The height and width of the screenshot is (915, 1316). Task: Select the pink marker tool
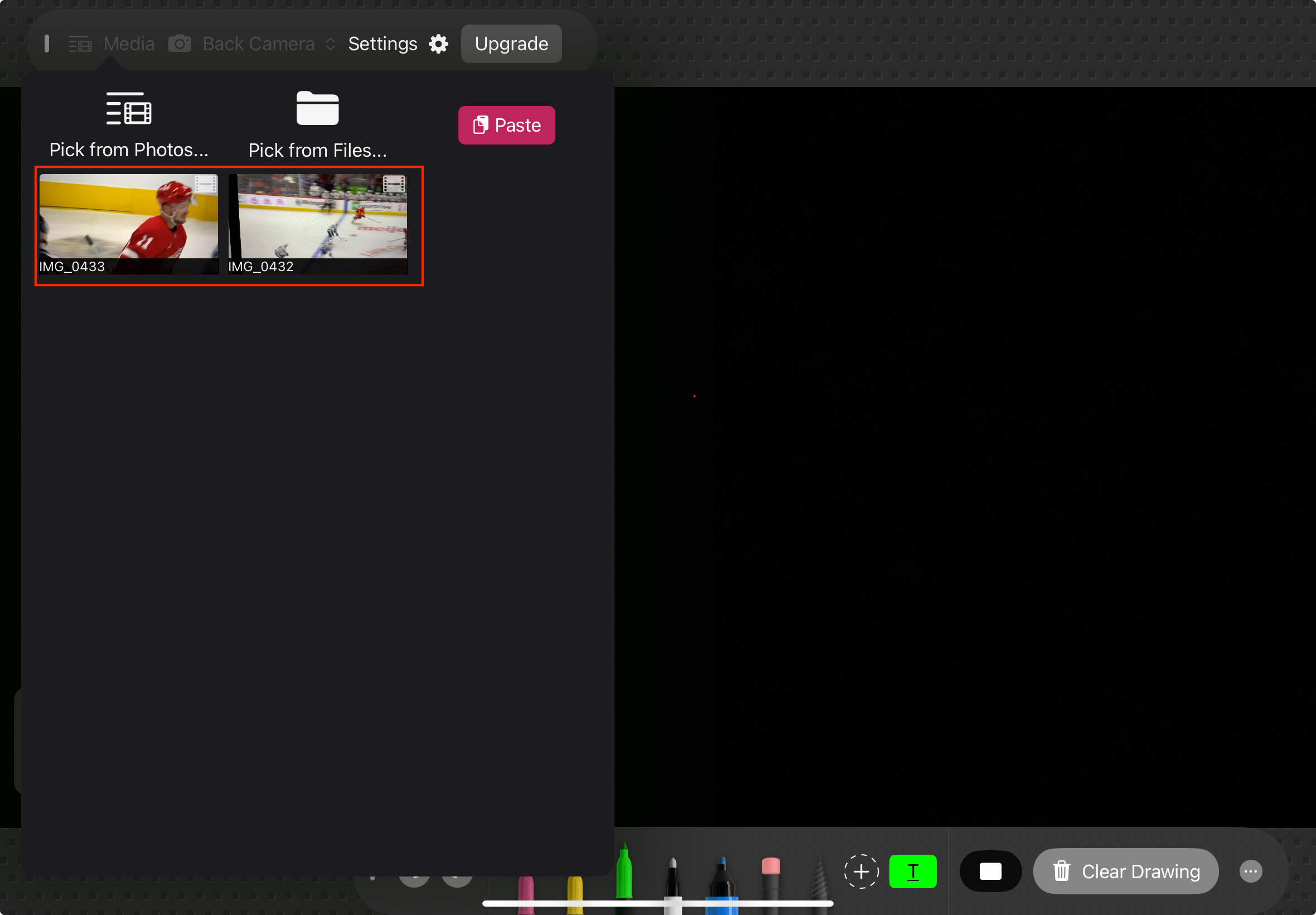(x=526, y=894)
